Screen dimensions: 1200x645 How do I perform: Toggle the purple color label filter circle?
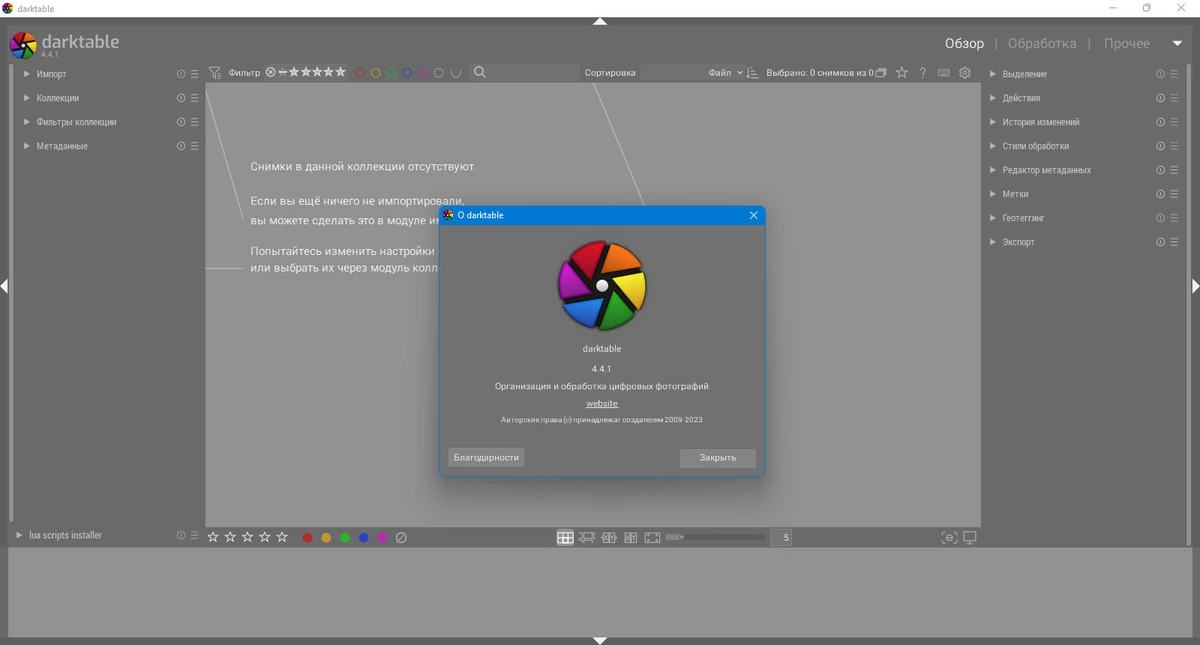click(x=423, y=73)
